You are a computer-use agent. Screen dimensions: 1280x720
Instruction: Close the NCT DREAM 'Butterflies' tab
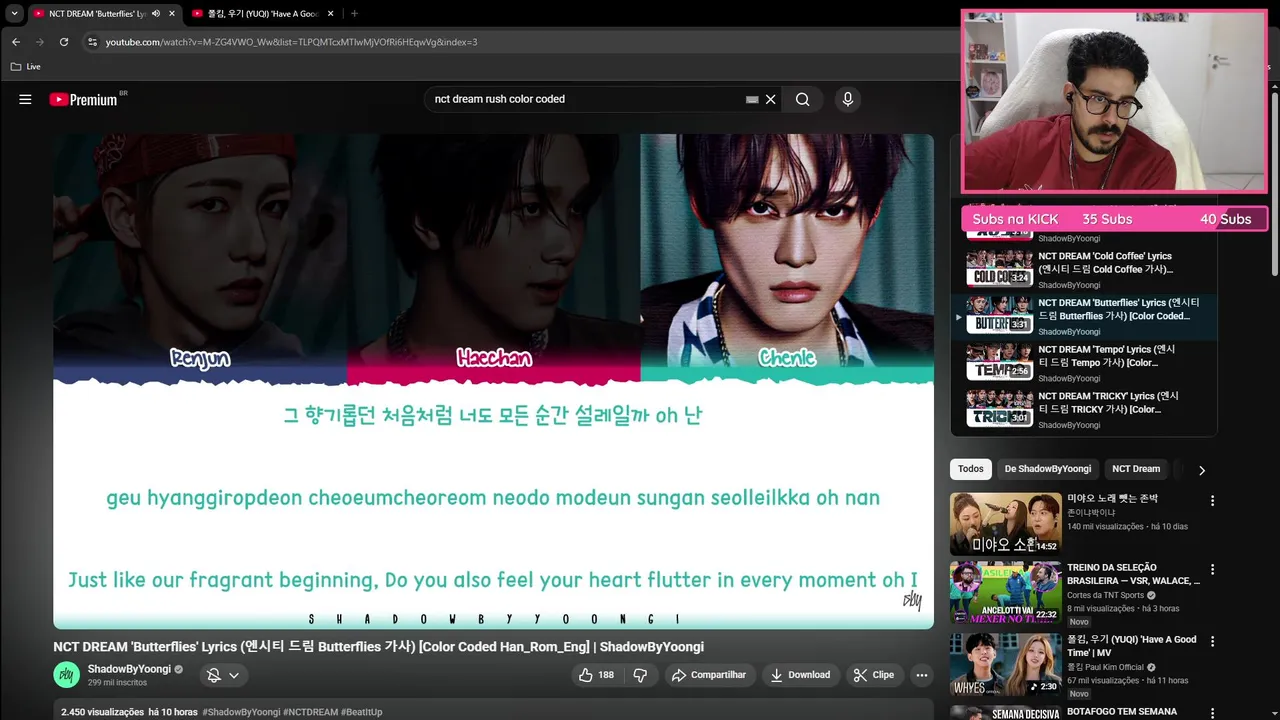click(172, 13)
